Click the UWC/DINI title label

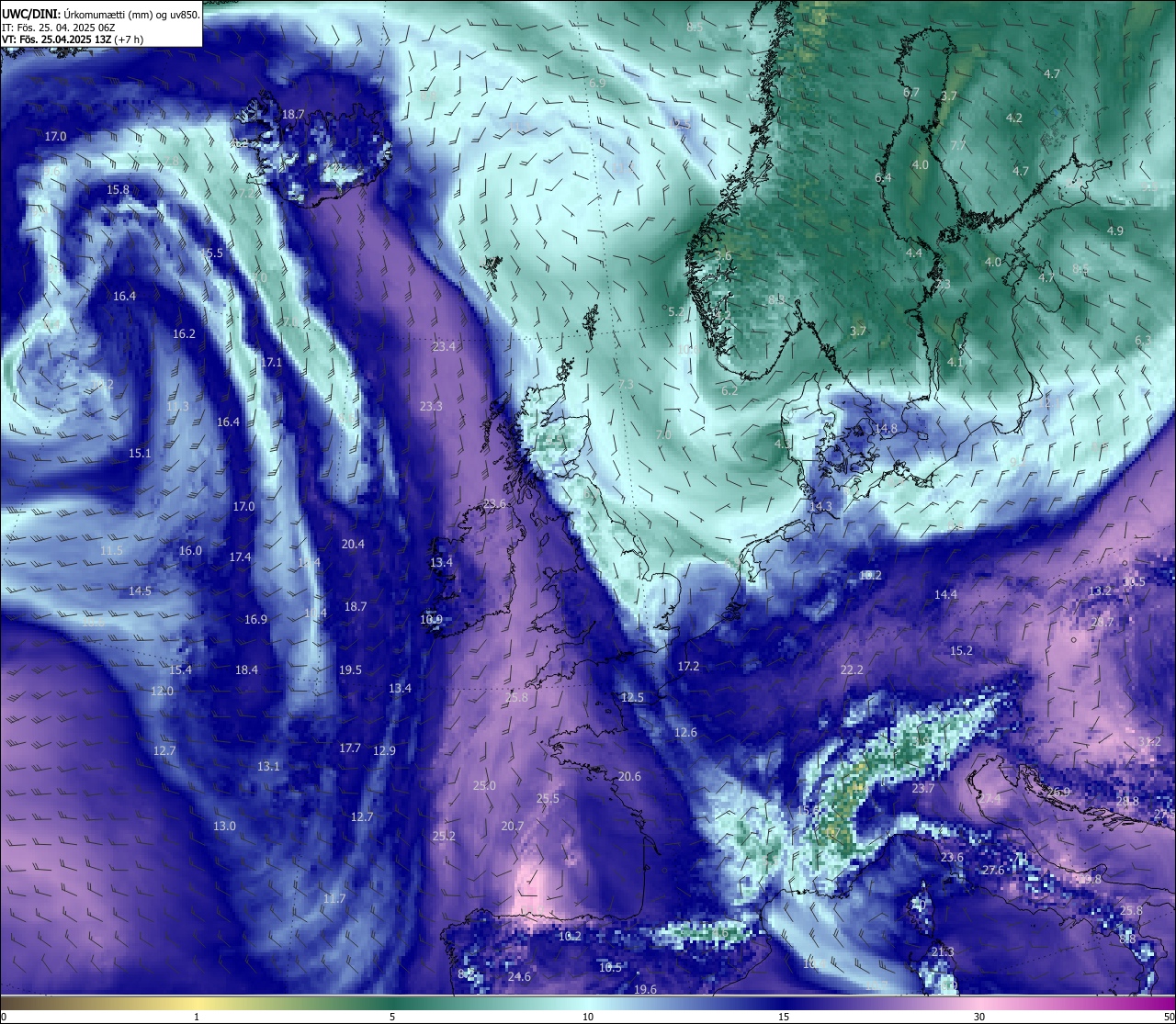[31, 15]
